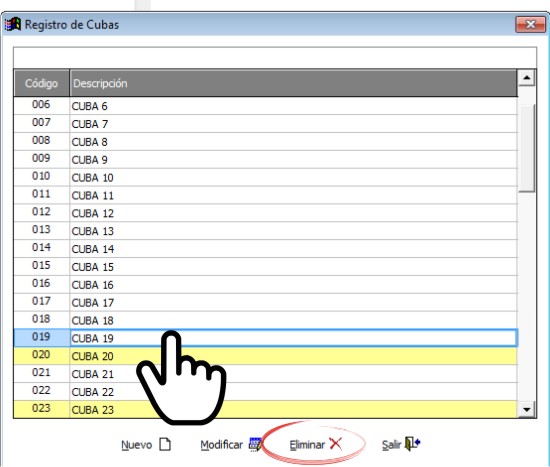Select the highlighted row CUBA 23

click(x=266, y=409)
